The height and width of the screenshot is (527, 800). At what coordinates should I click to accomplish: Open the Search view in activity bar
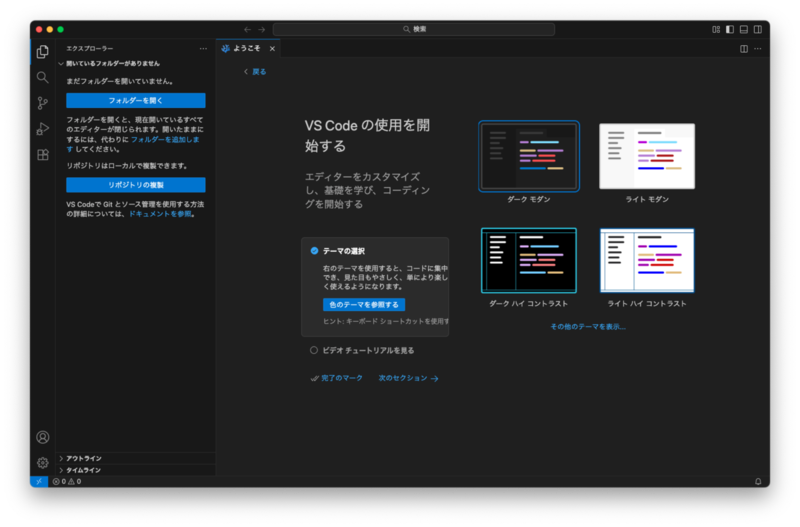click(43, 78)
